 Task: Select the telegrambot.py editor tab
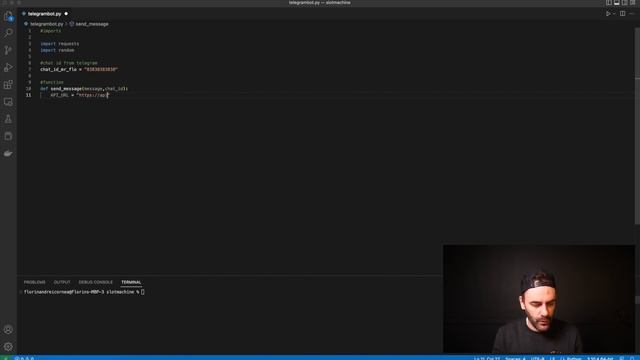pyautogui.click(x=44, y=14)
